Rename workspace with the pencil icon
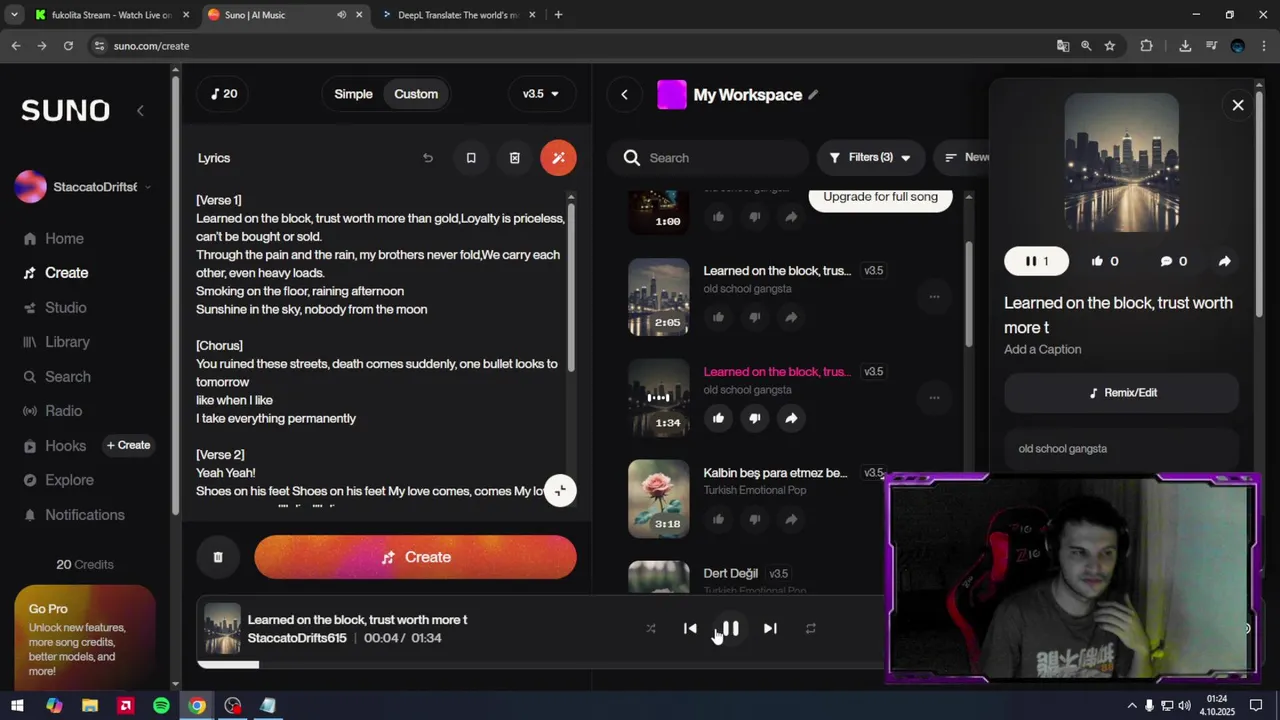Viewport: 1280px width, 720px height. coord(813,95)
